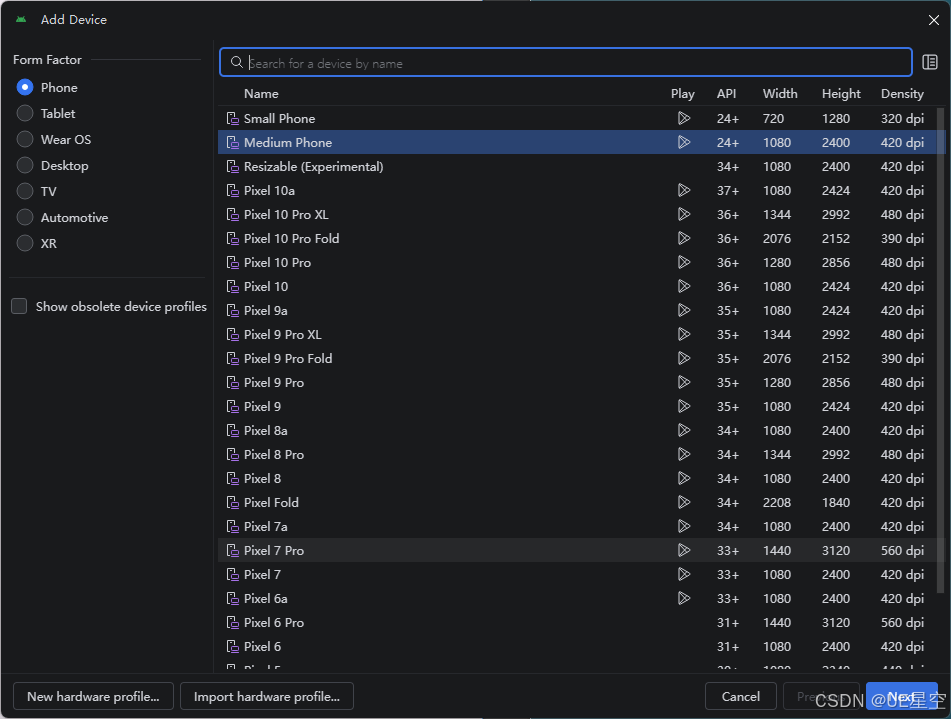Click the Play Store icon in Pixel 8a row

(684, 430)
